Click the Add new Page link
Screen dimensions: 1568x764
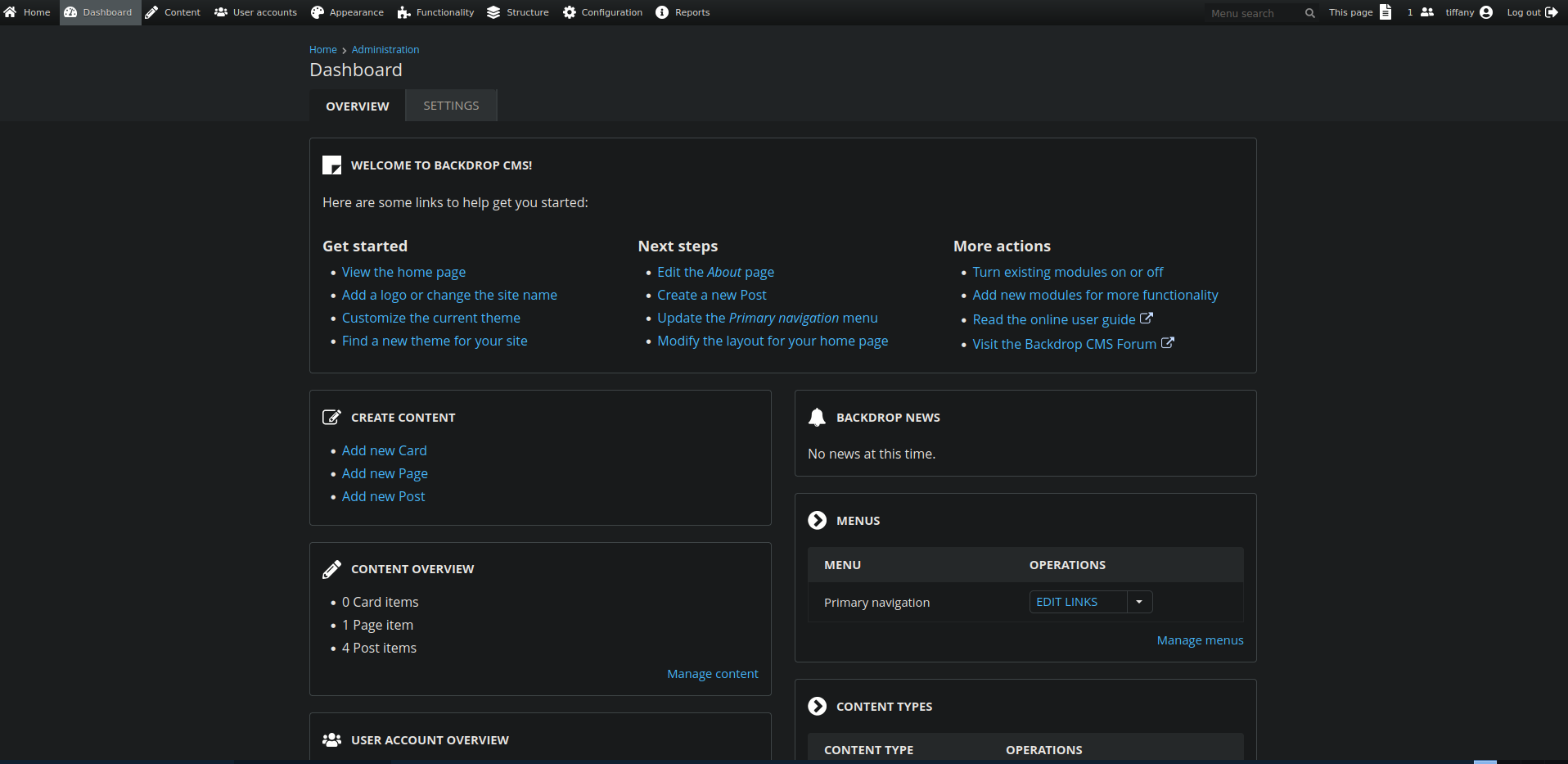click(385, 473)
